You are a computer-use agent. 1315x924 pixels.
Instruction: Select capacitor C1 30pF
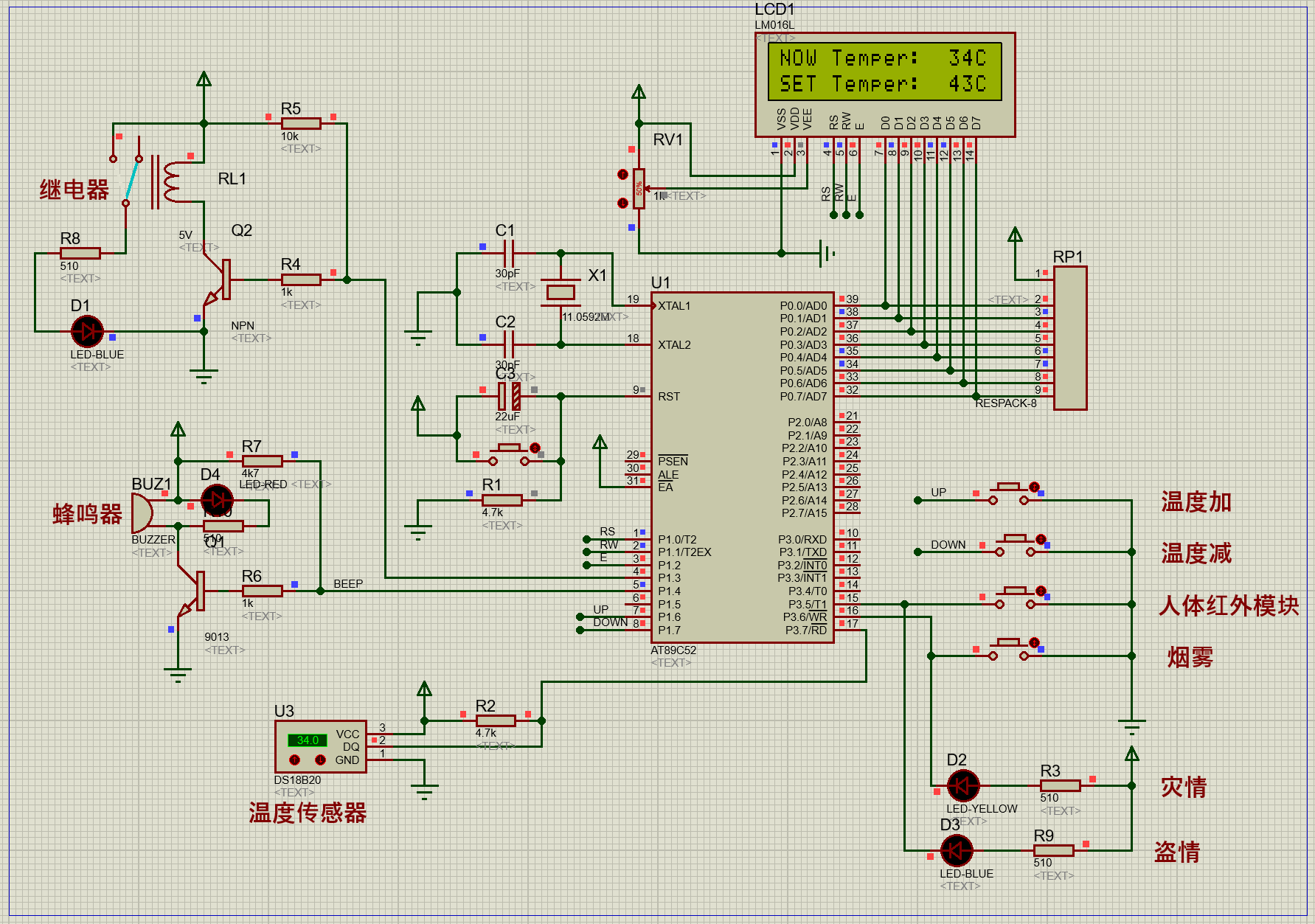(508, 253)
